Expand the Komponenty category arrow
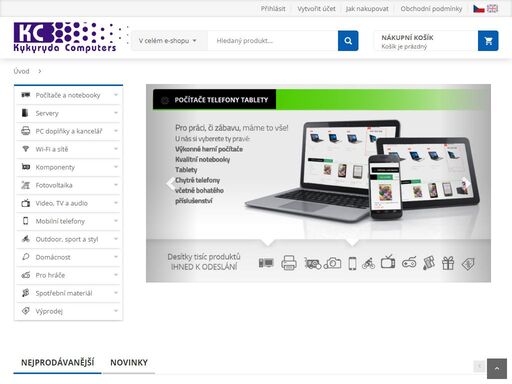Image resolution: width=512 pixels, height=384 pixels. [x=116, y=167]
